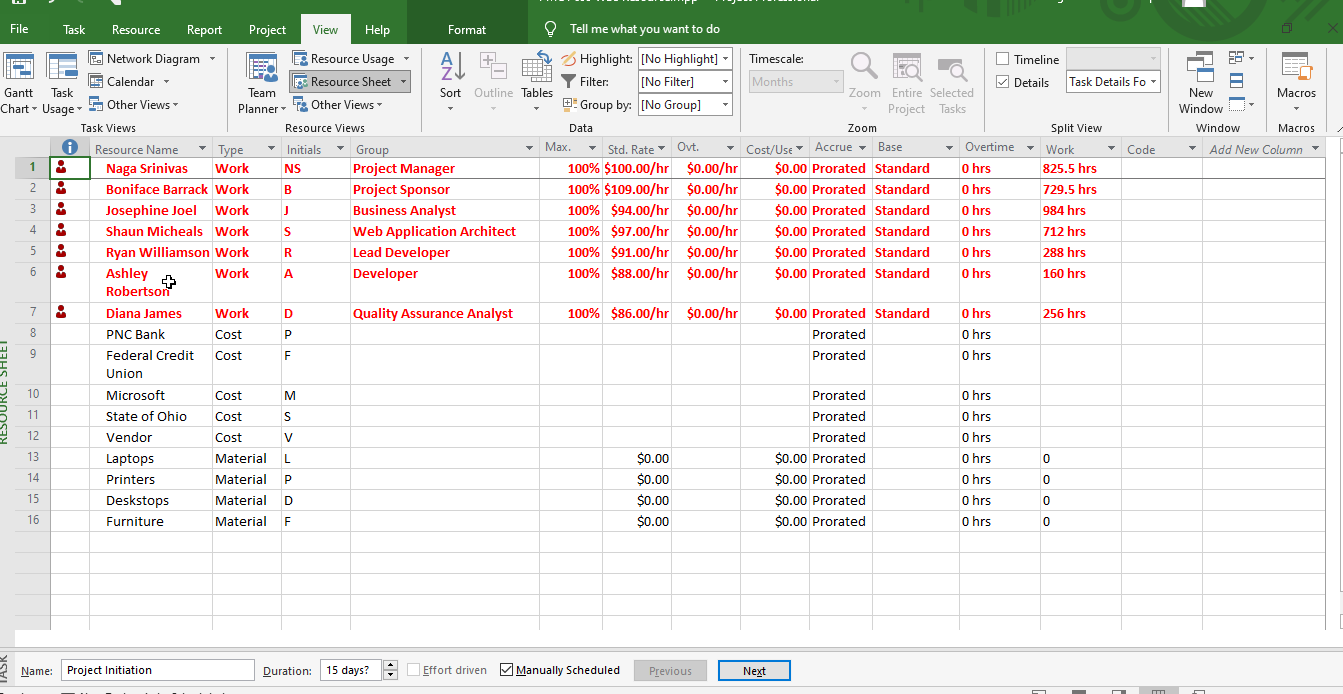Click the Web Application Architect group cell

[444, 231]
